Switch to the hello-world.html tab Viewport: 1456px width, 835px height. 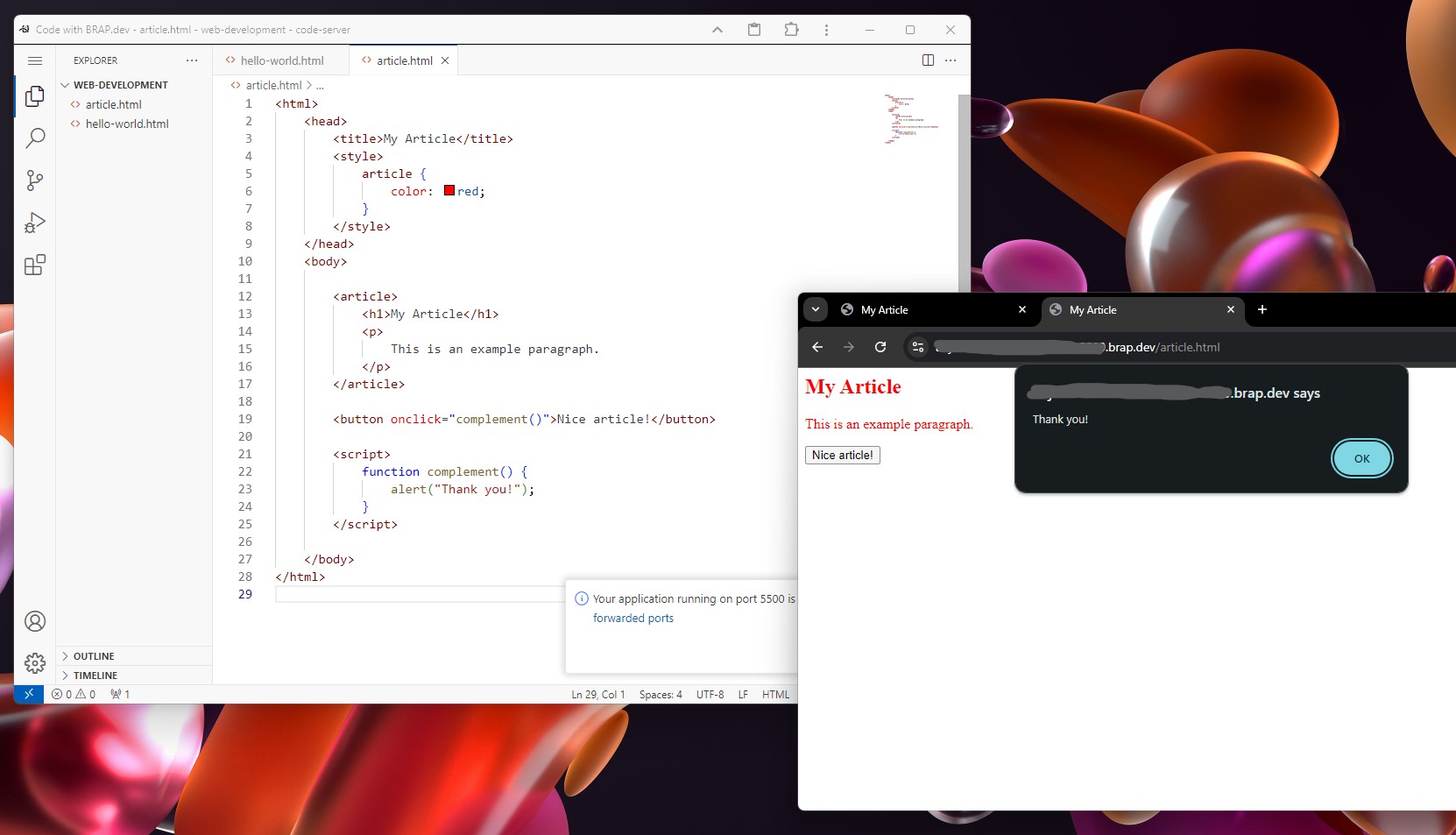pyautogui.click(x=282, y=60)
